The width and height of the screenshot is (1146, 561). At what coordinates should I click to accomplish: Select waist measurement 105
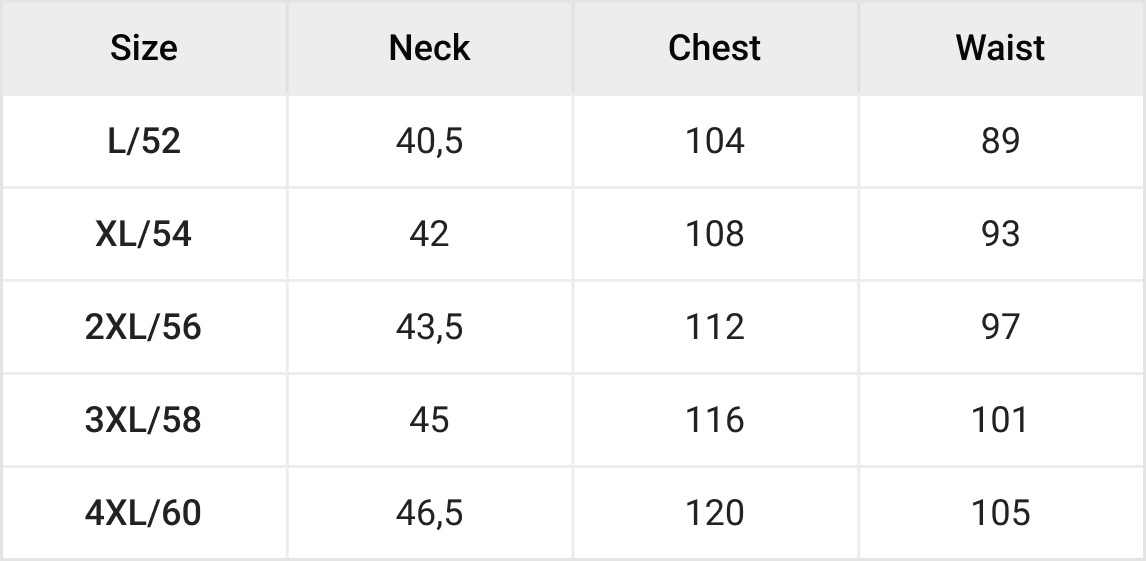[x=1000, y=513]
